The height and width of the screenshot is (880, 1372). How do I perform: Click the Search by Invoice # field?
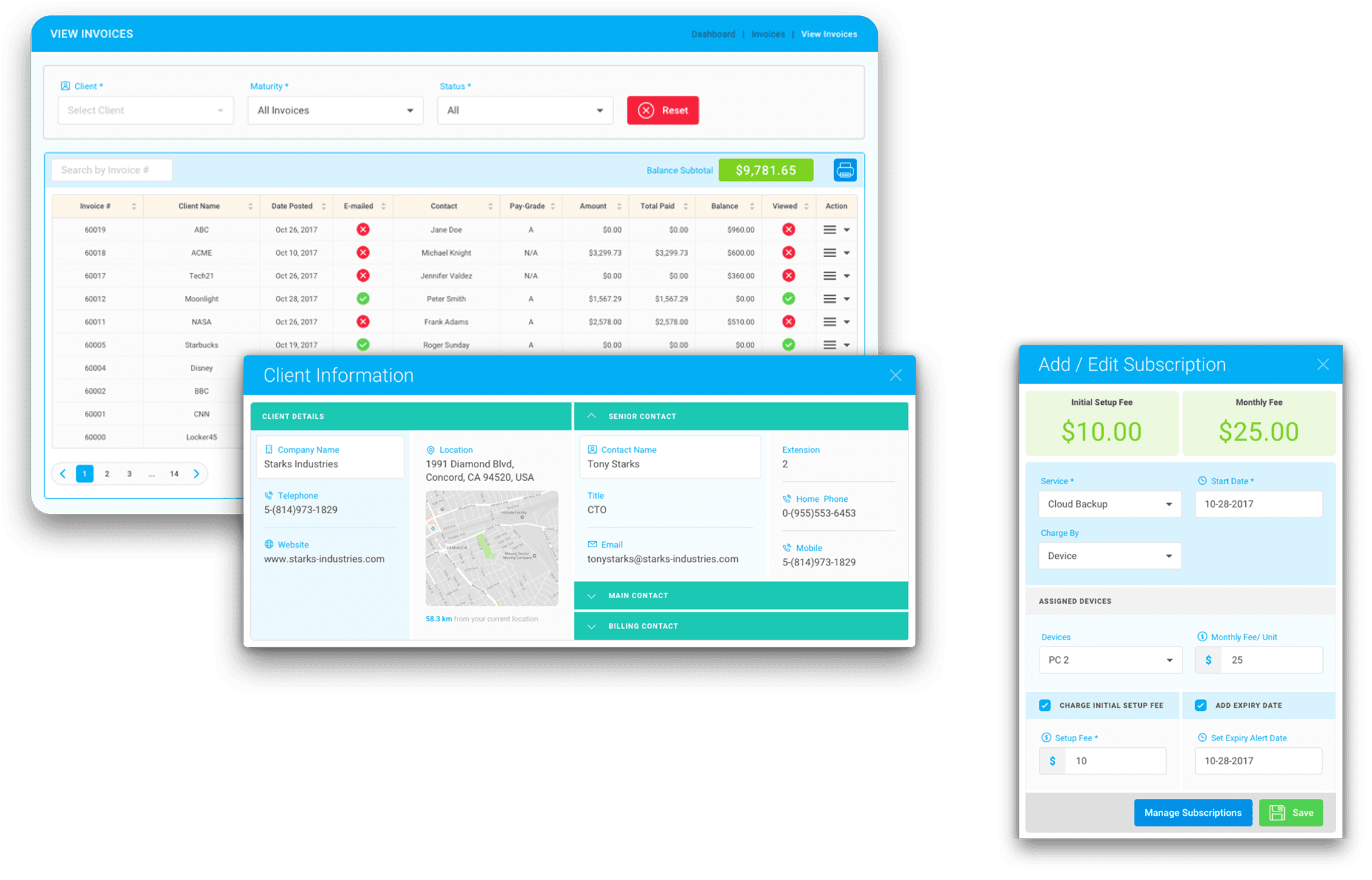click(111, 170)
